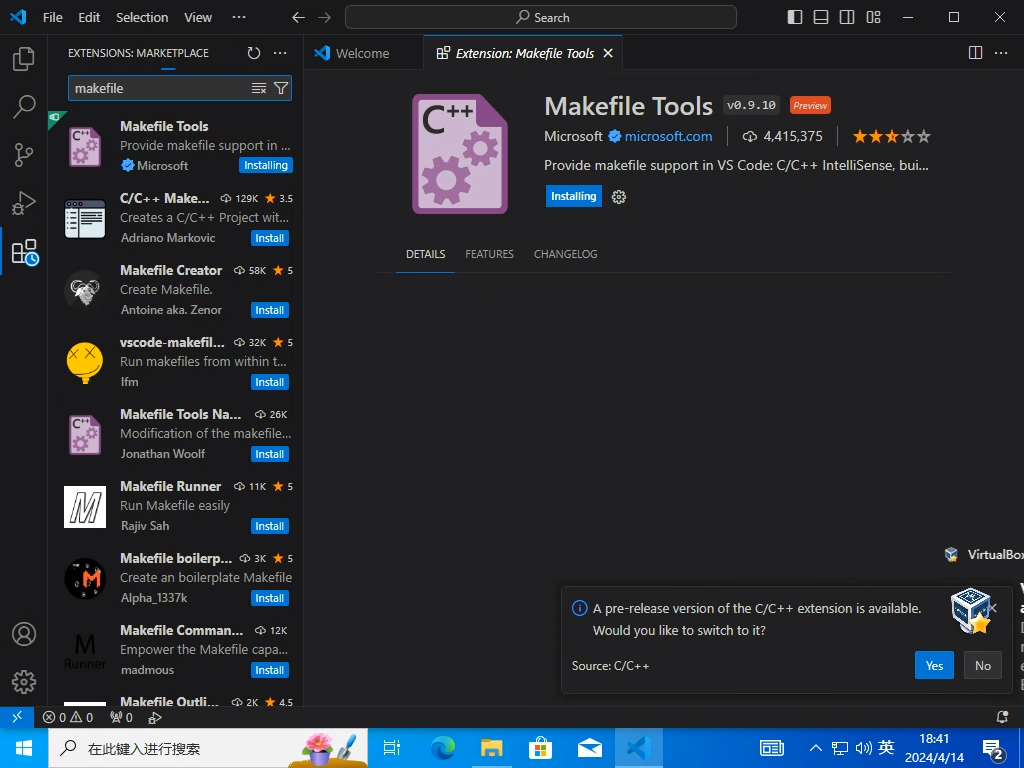Open Views and More Actions ellipsis menu
Image resolution: width=1024 pixels, height=768 pixels.
pyautogui.click(x=280, y=53)
